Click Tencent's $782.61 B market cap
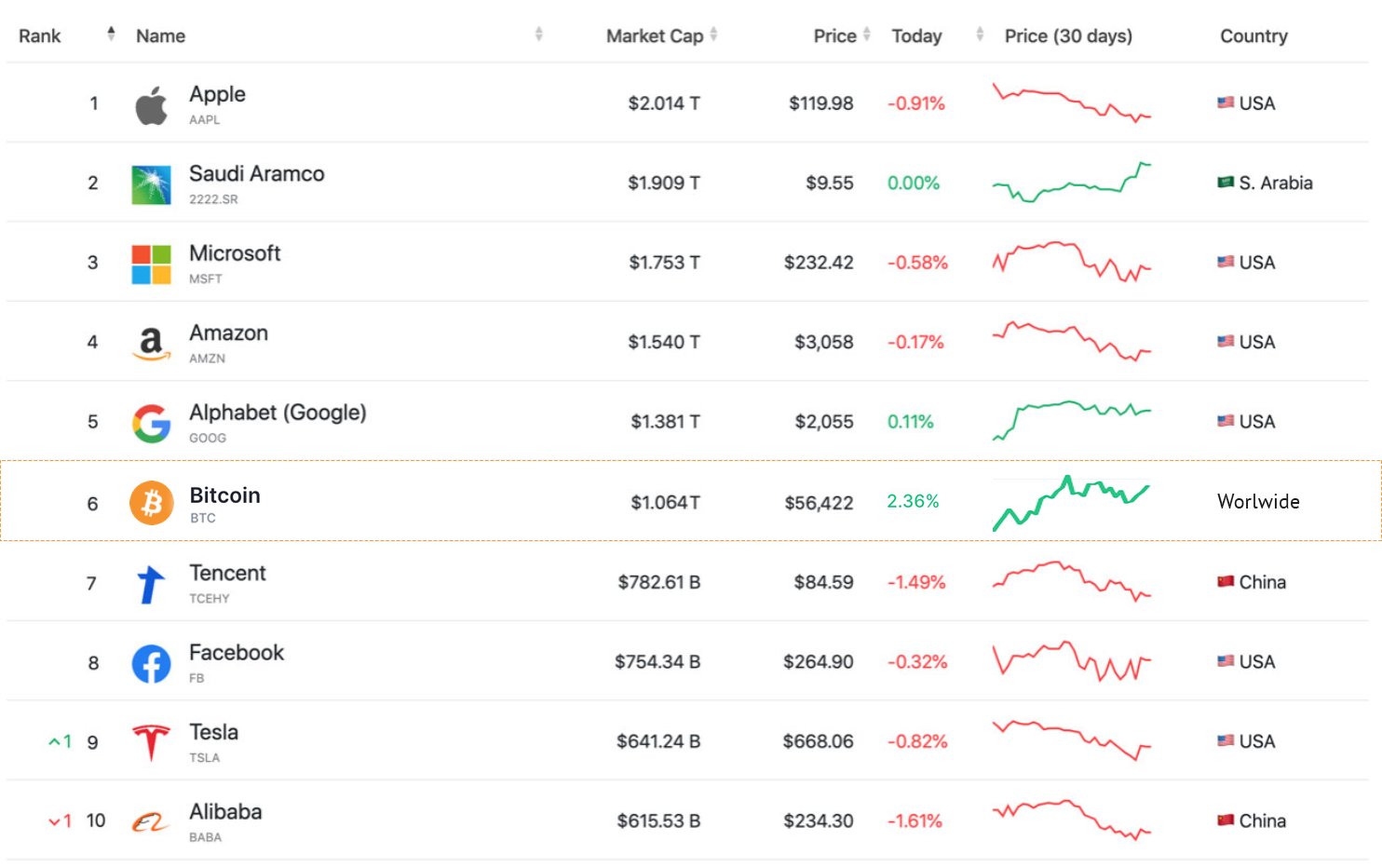 pos(659,582)
